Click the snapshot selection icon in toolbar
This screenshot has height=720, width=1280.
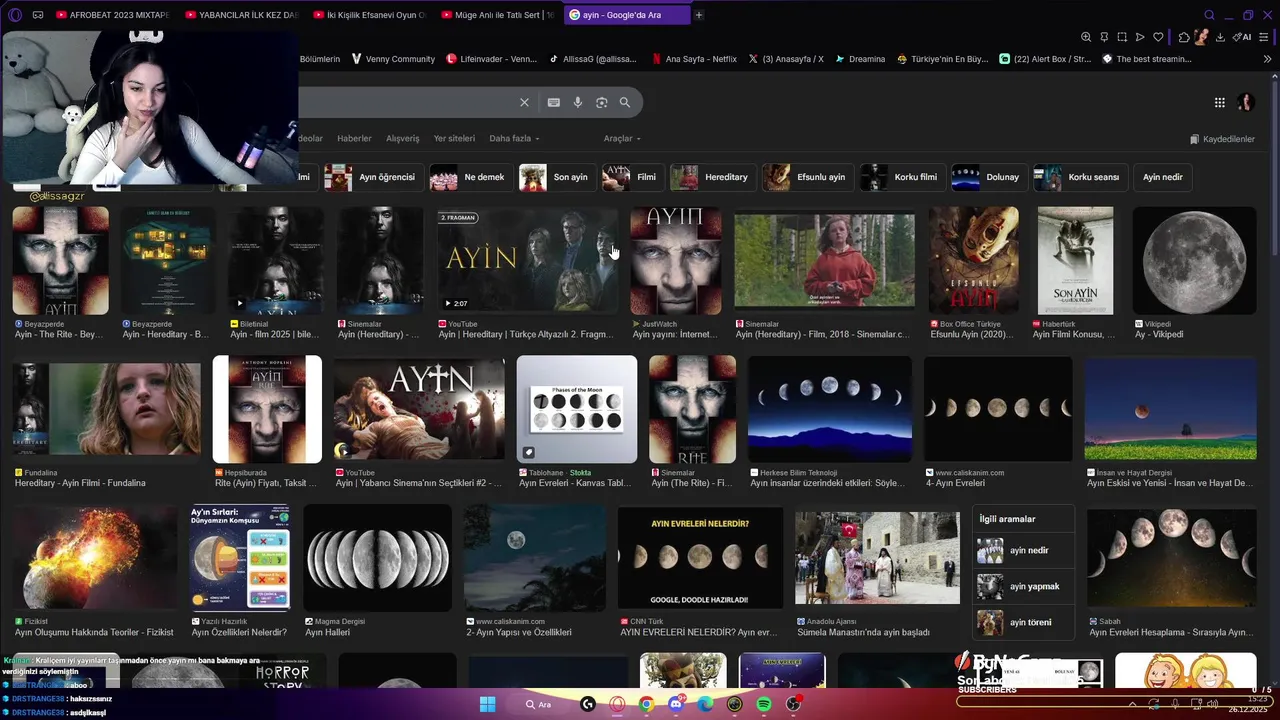click(x=1122, y=37)
